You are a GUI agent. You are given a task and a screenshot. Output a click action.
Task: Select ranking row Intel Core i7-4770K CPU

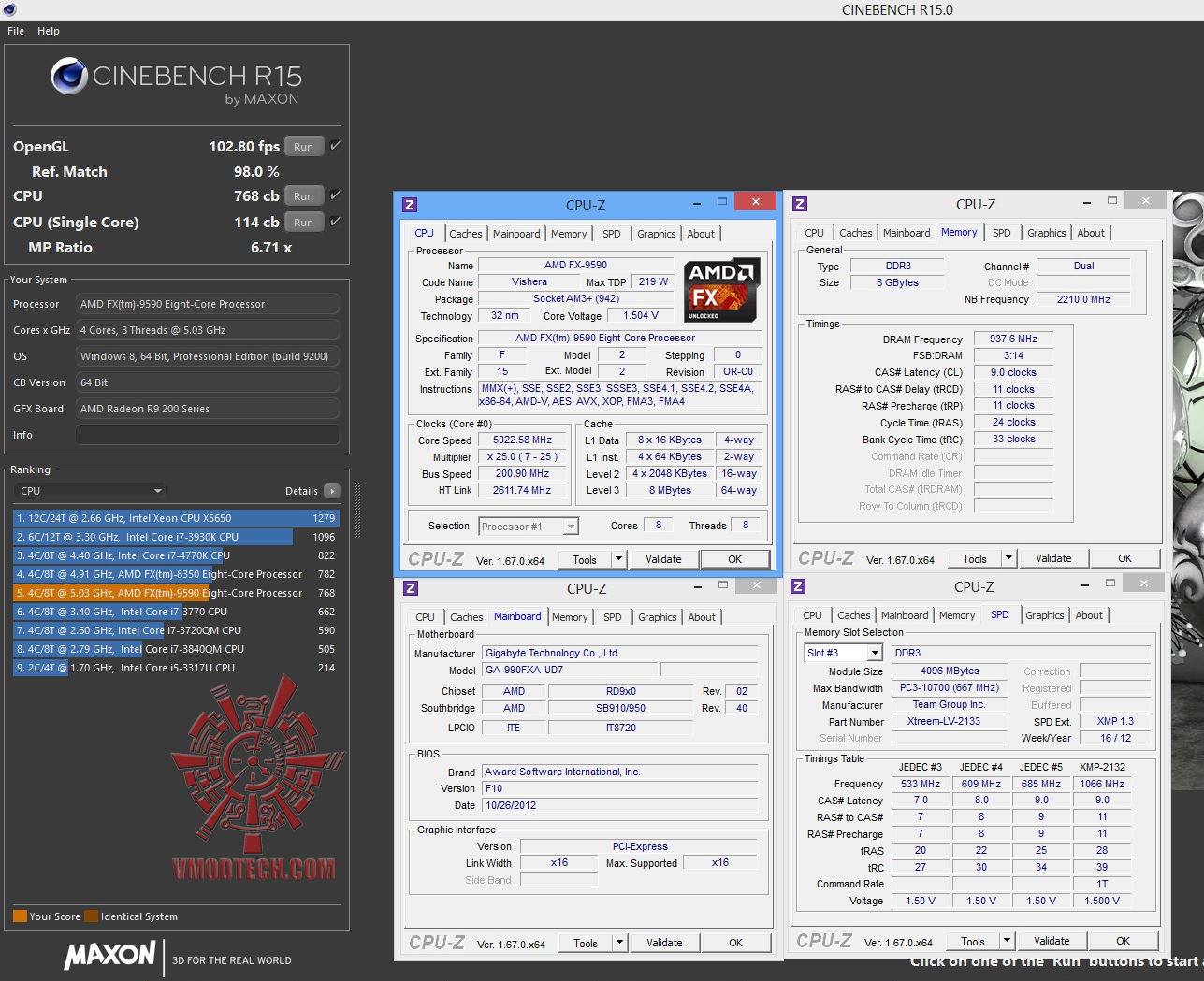tap(176, 555)
